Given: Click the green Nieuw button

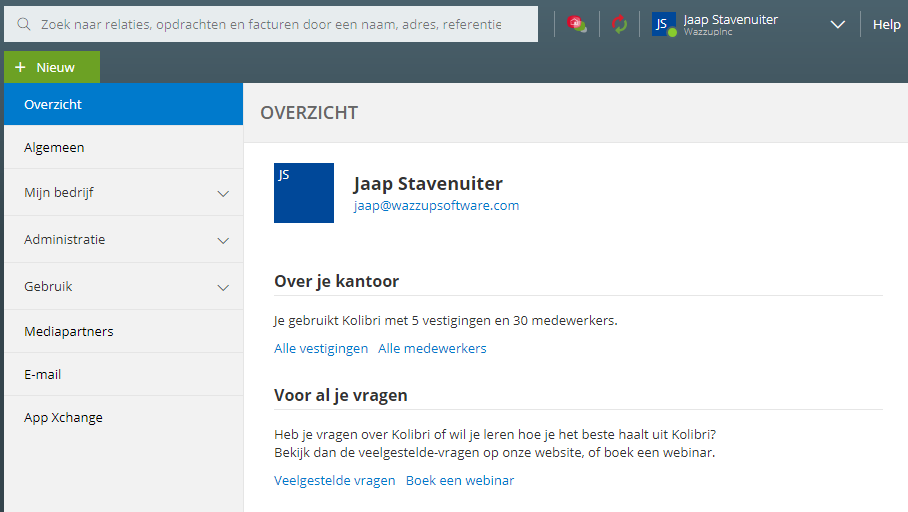Looking at the screenshot, I should click(x=52, y=67).
